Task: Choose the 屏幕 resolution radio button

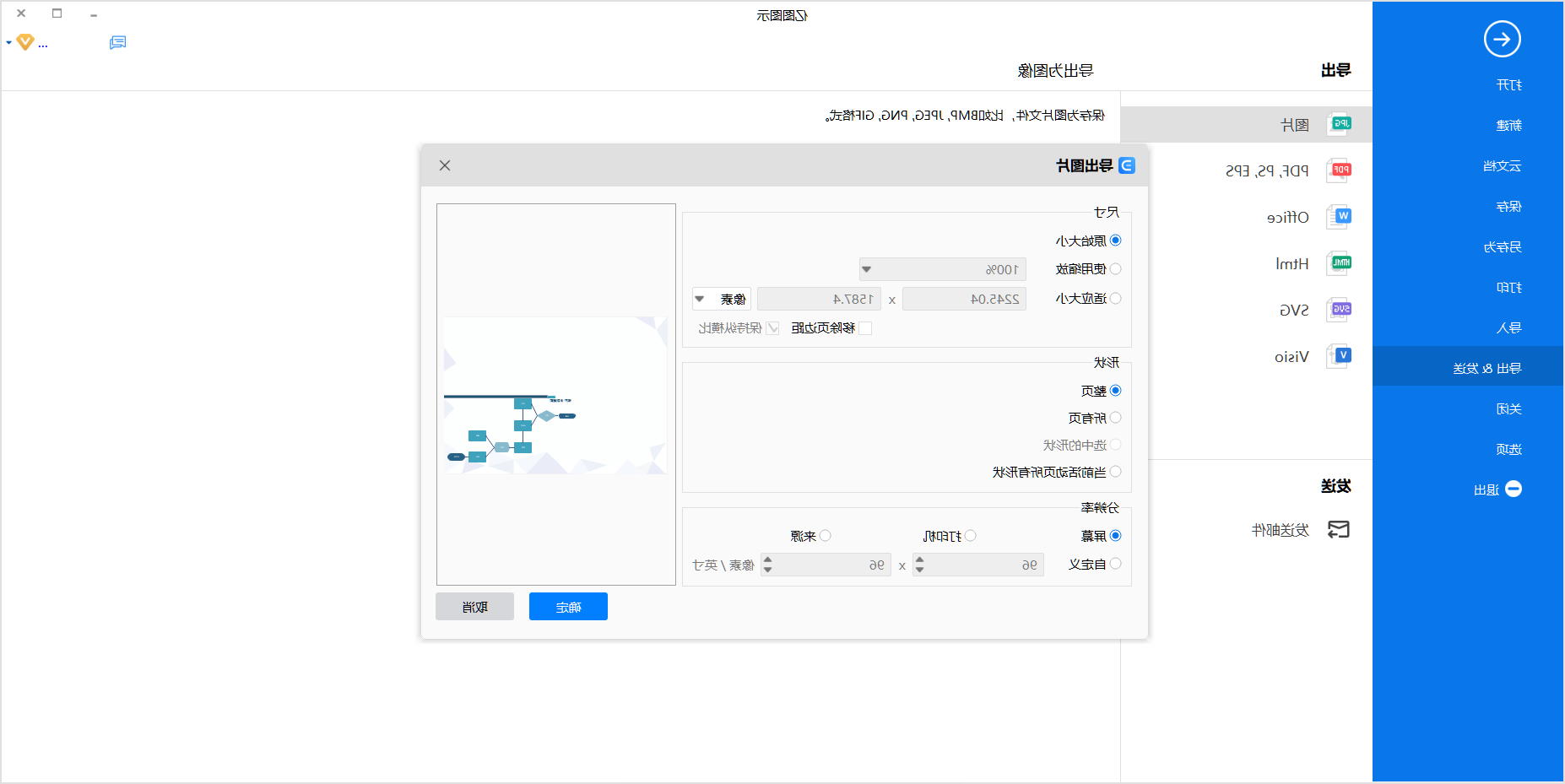Action: click(x=1115, y=536)
